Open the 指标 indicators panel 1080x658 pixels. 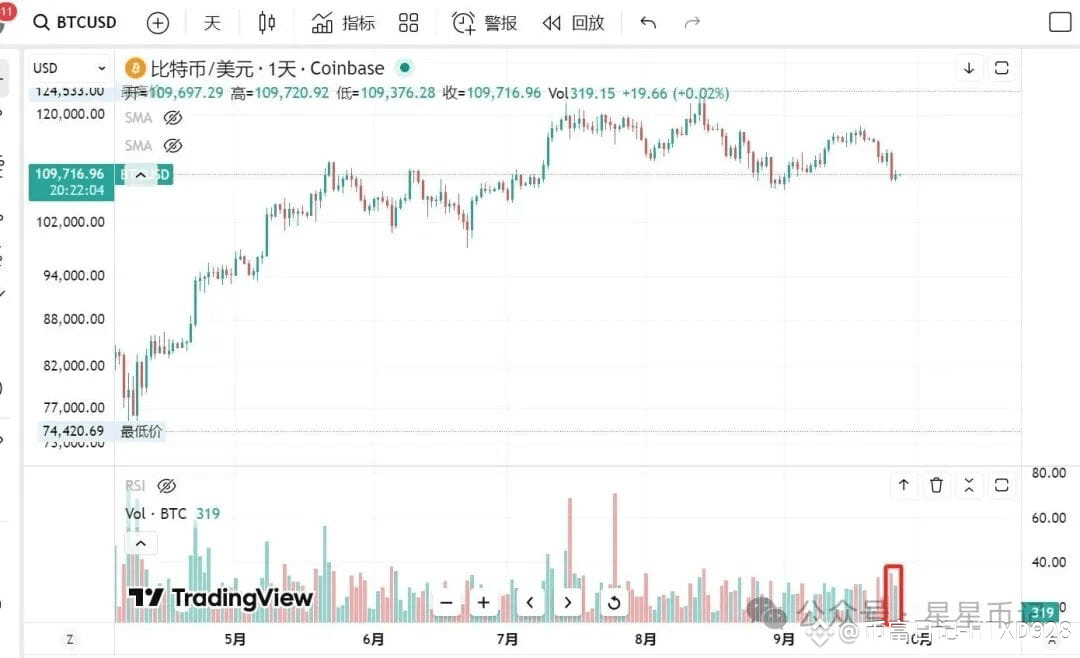point(343,23)
